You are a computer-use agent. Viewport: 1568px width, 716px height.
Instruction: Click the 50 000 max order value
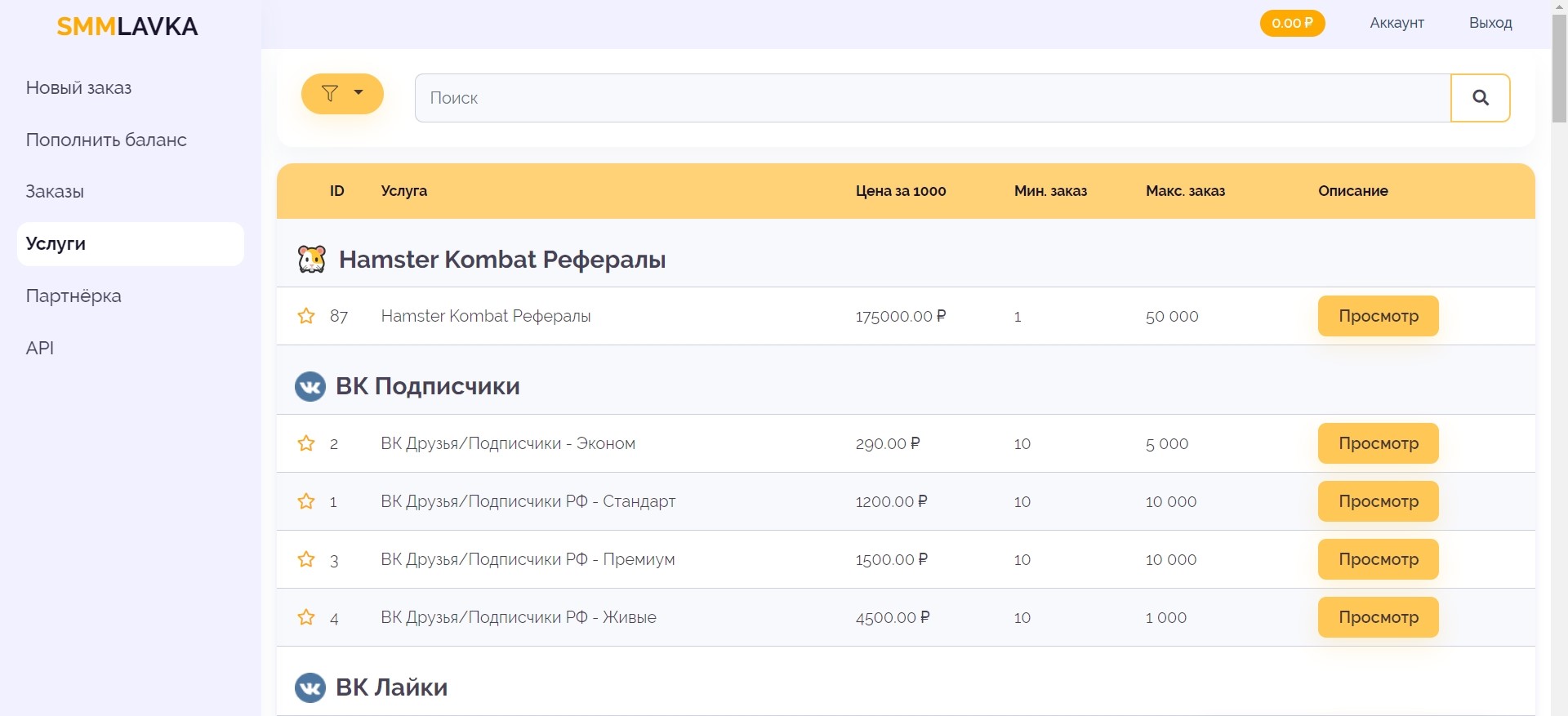[x=1172, y=316]
